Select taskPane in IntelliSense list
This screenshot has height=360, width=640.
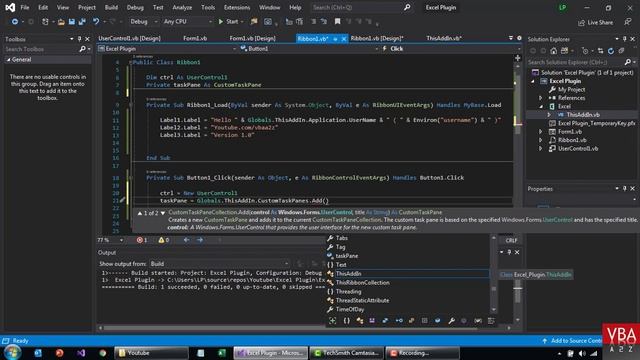coord(407,256)
